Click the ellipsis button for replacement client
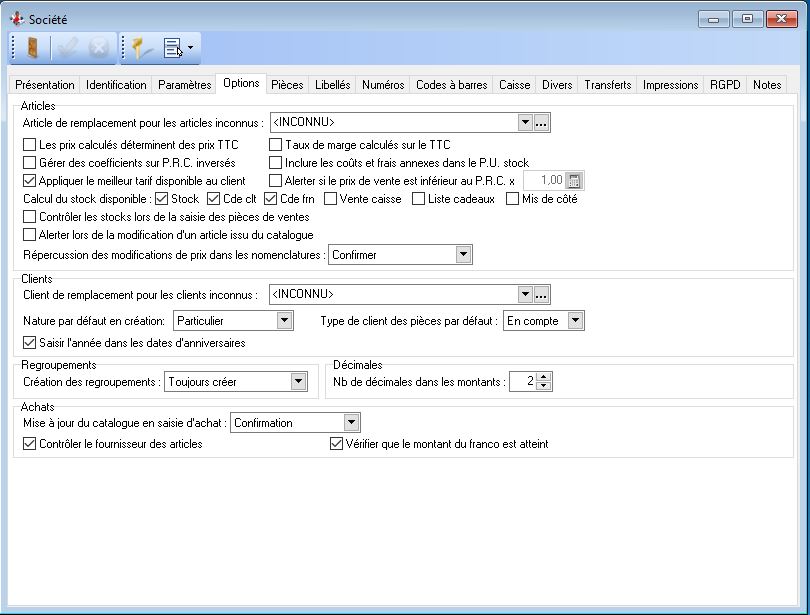This screenshot has width=810, height=615. [542, 295]
